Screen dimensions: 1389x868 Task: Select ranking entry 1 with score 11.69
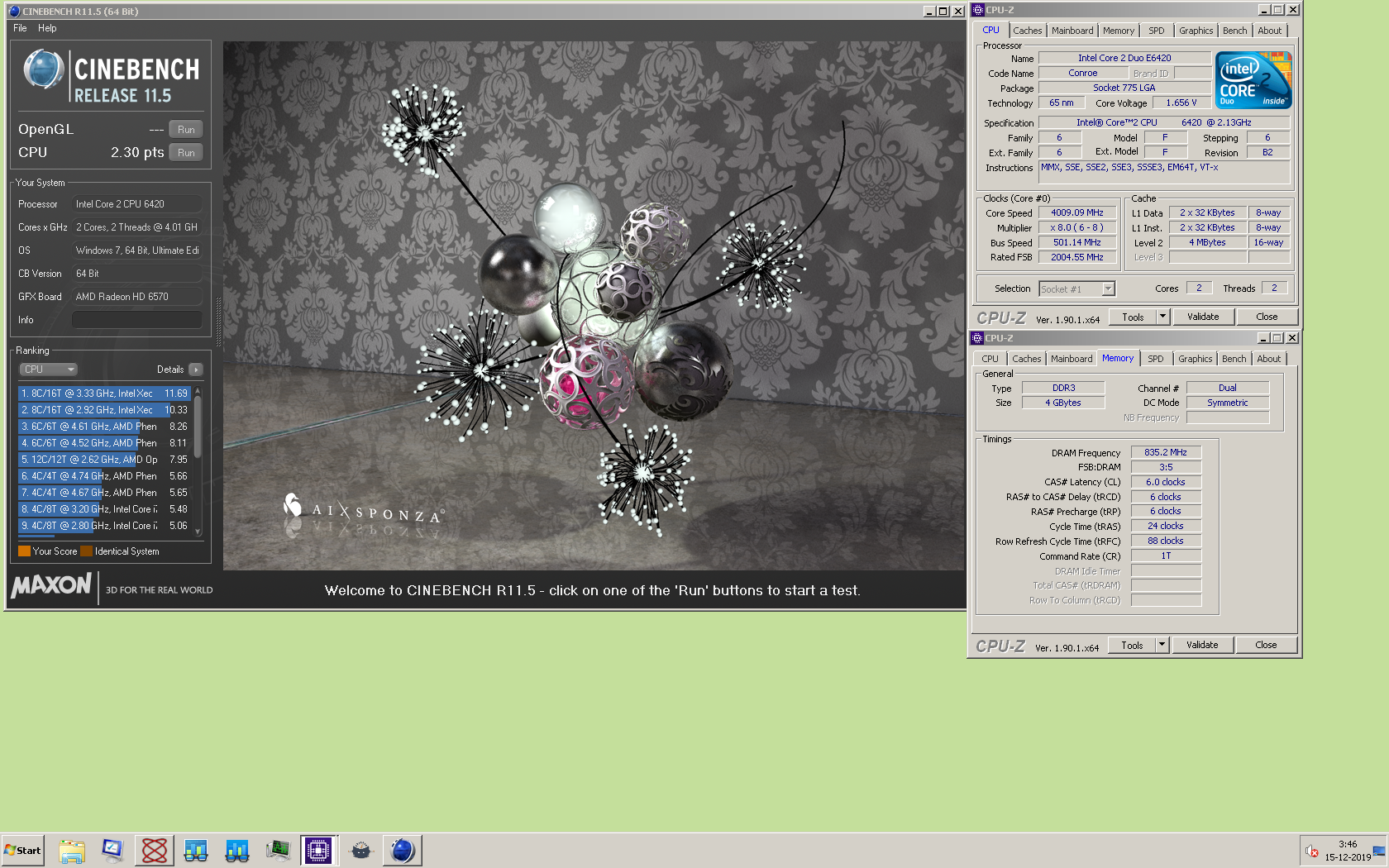click(105, 393)
